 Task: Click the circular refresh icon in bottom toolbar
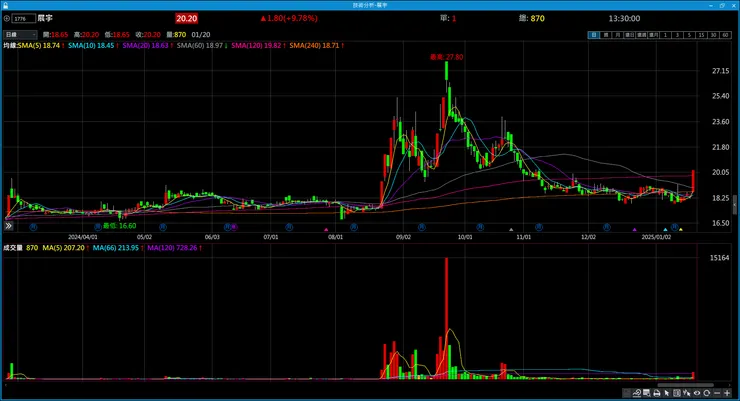[x=707, y=393]
